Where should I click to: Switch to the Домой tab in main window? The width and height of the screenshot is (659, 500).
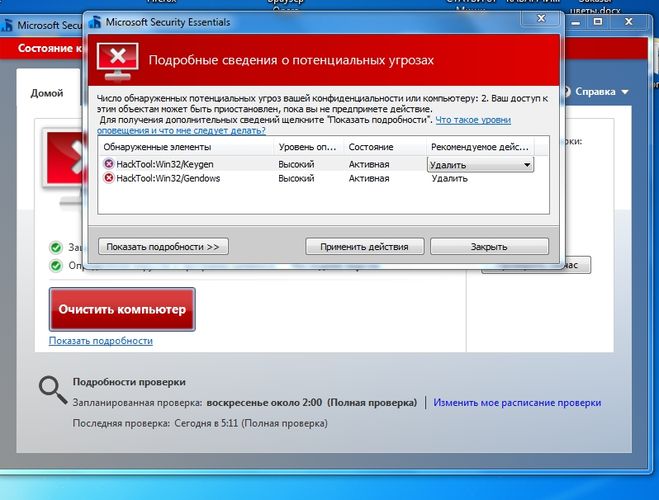coord(47,93)
